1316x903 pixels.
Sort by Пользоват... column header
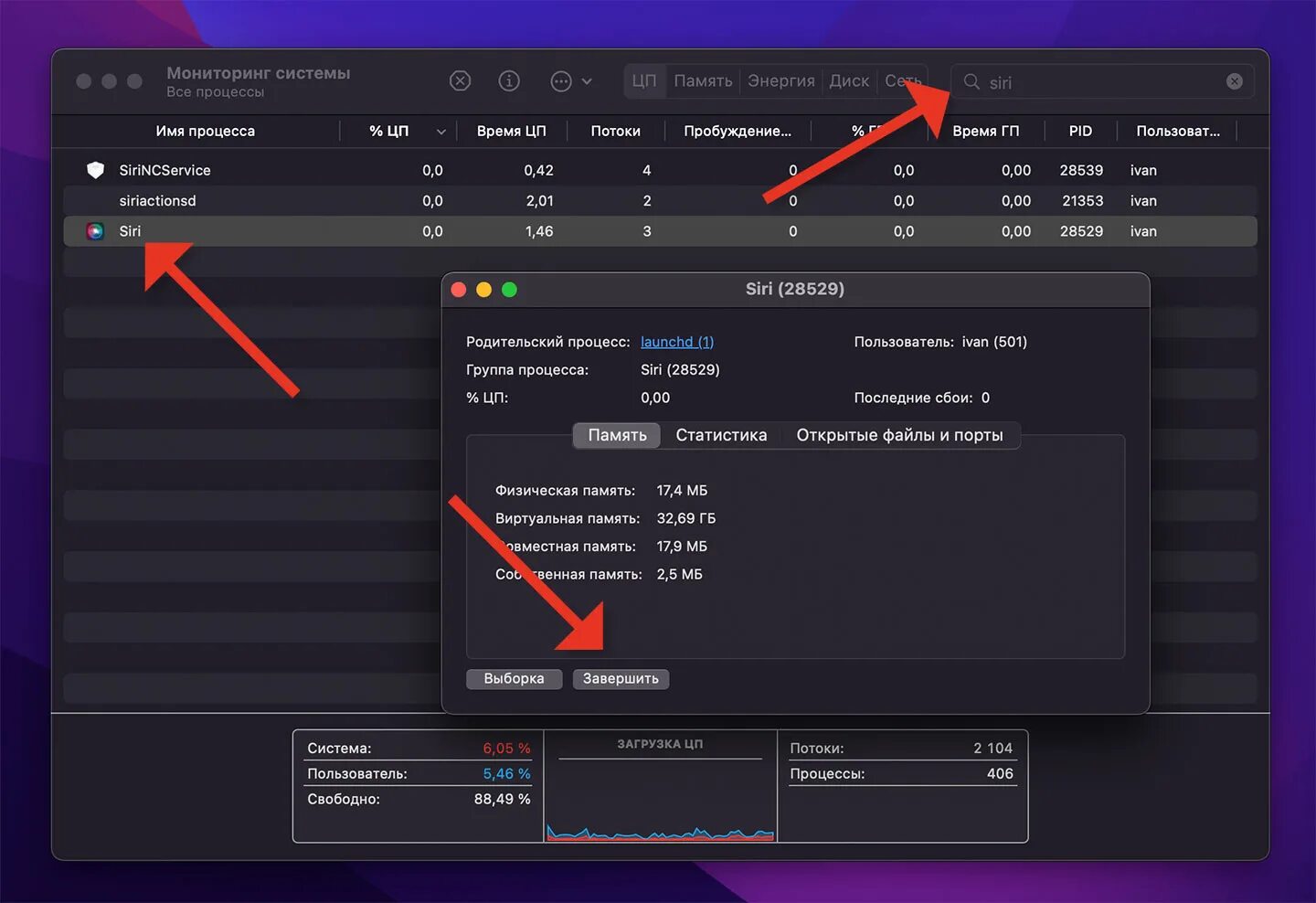tap(1178, 131)
